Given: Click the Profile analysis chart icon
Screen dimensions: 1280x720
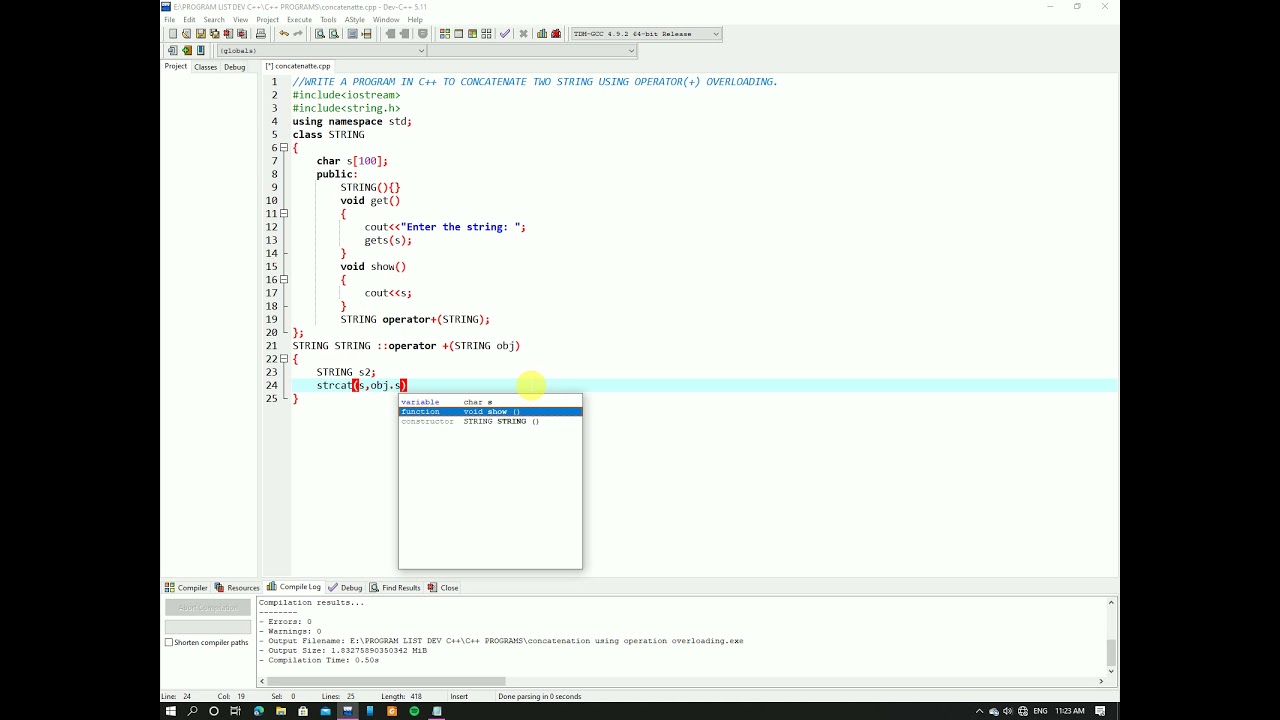Looking at the screenshot, I should [x=542, y=33].
